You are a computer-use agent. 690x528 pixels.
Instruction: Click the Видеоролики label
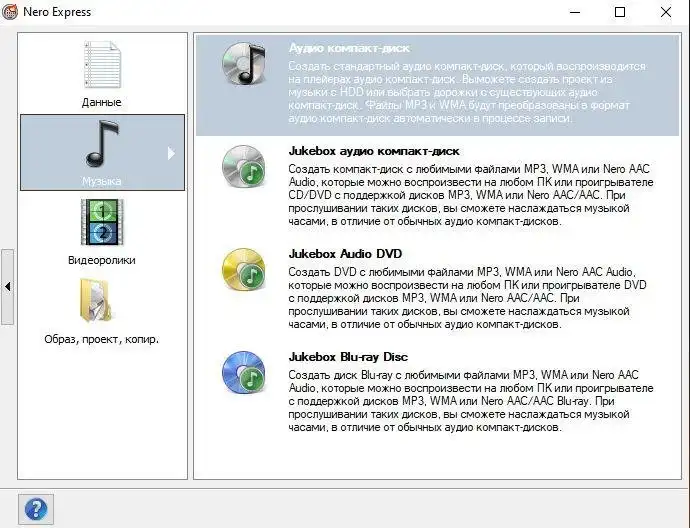pyautogui.click(x=102, y=260)
